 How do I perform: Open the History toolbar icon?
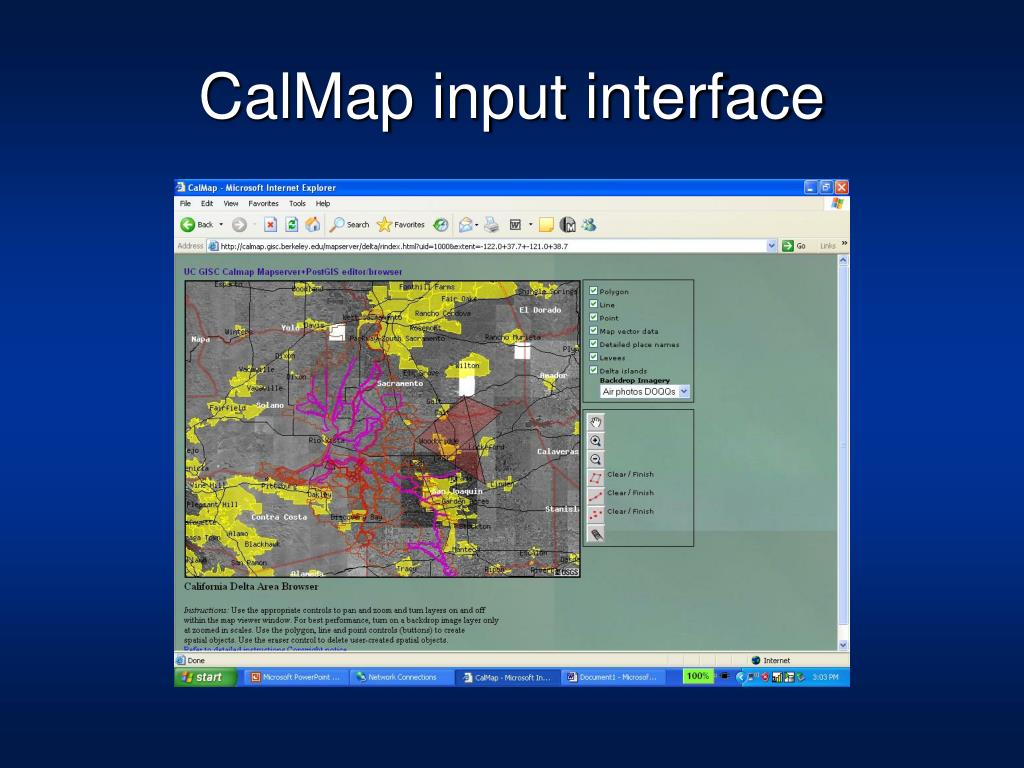tap(441, 225)
